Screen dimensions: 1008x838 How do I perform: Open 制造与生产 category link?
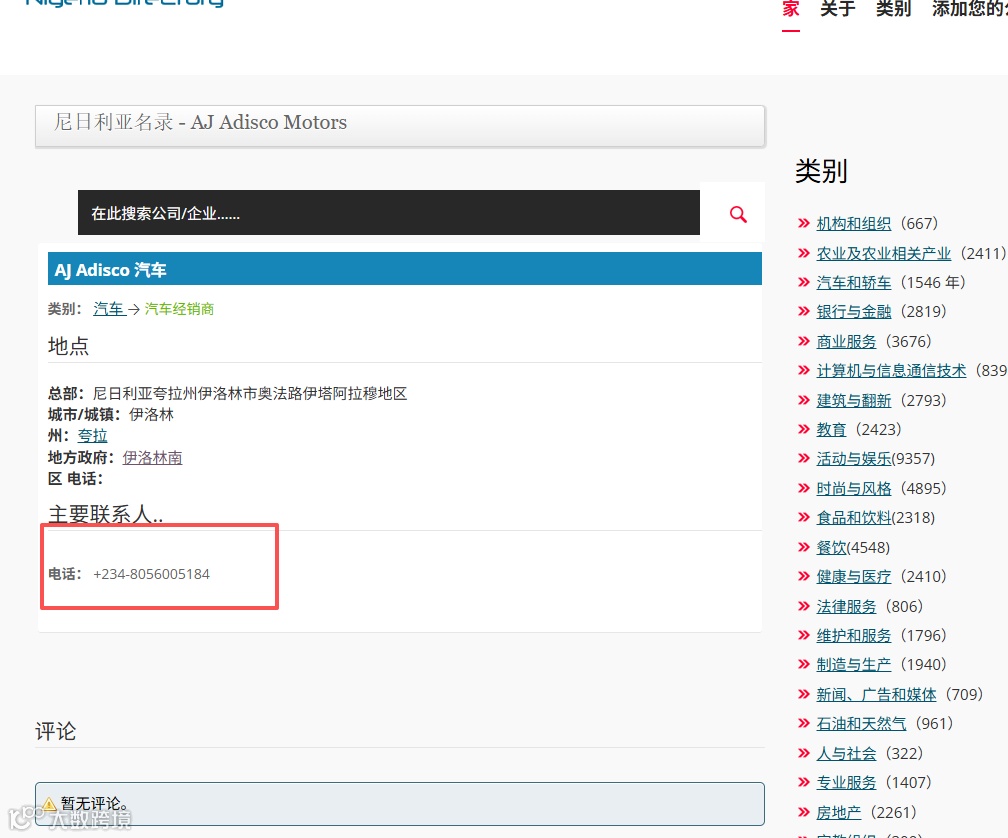pyautogui.click(x=854, y=664)
